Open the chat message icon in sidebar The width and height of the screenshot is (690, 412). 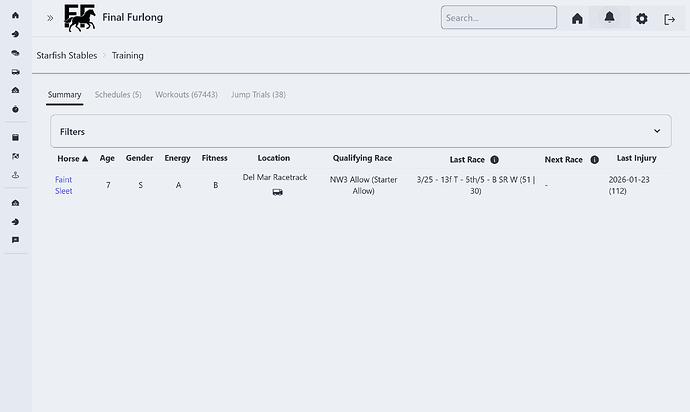15,240
